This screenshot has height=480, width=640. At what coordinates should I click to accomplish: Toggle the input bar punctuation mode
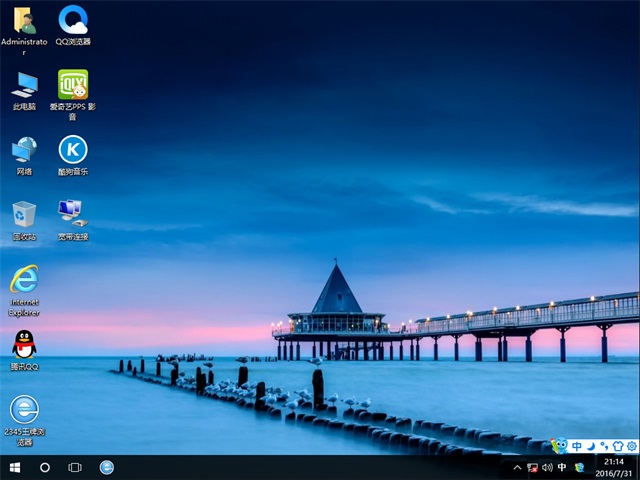pos(603,446)
